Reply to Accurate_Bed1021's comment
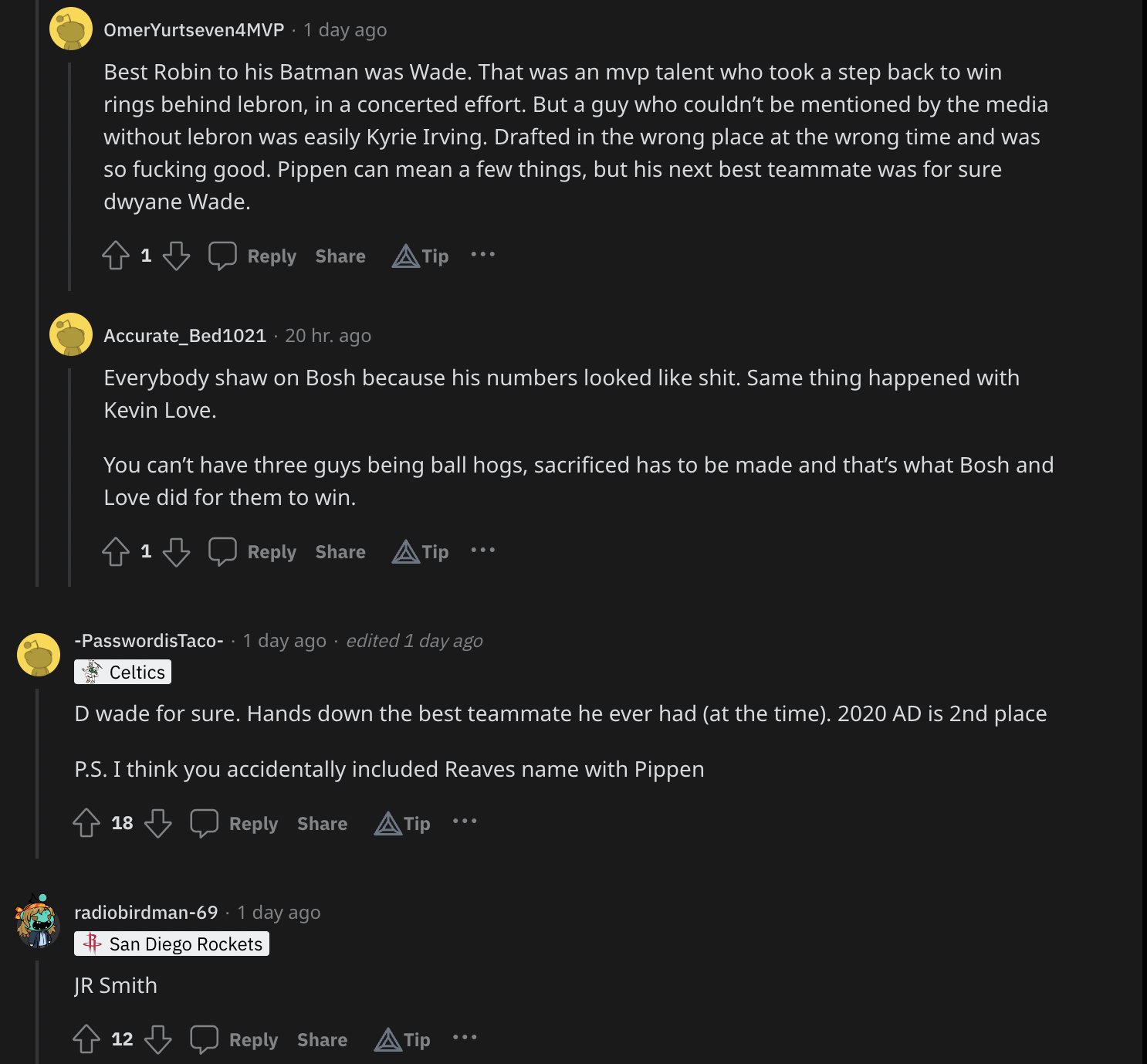This screenshot has width=1147, height=1064. (x=253, y=551)
